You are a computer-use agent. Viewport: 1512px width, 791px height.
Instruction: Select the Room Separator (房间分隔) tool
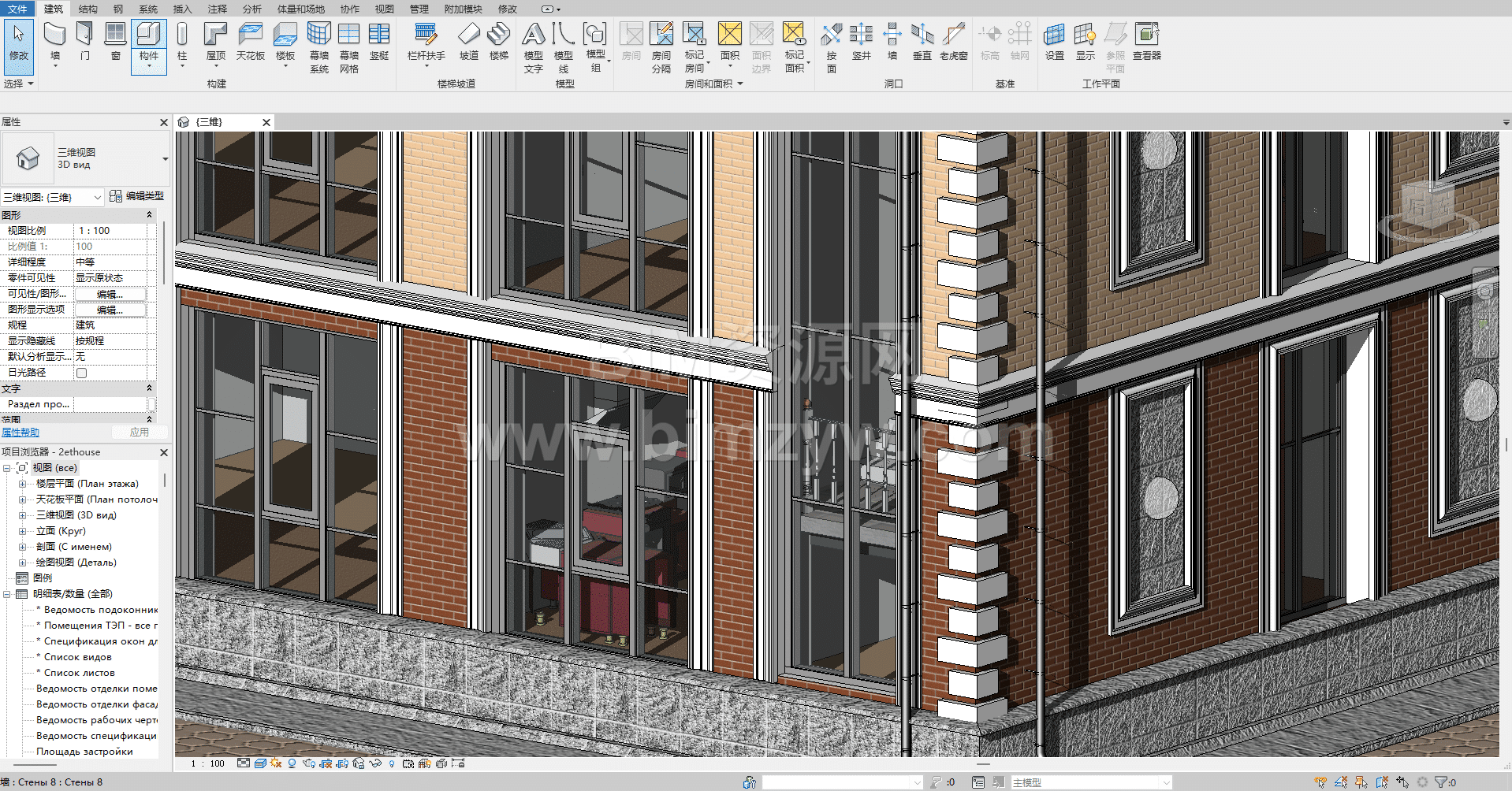point(661,47)
